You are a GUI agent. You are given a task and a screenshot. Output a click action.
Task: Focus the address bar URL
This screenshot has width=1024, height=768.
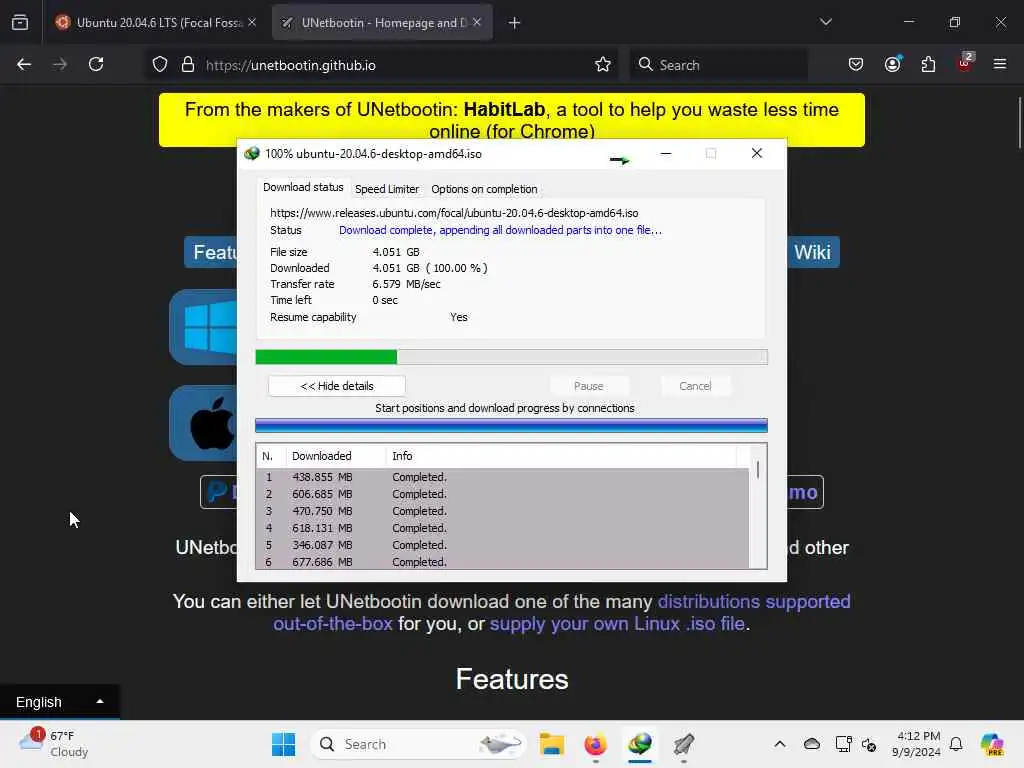point(291,65)
